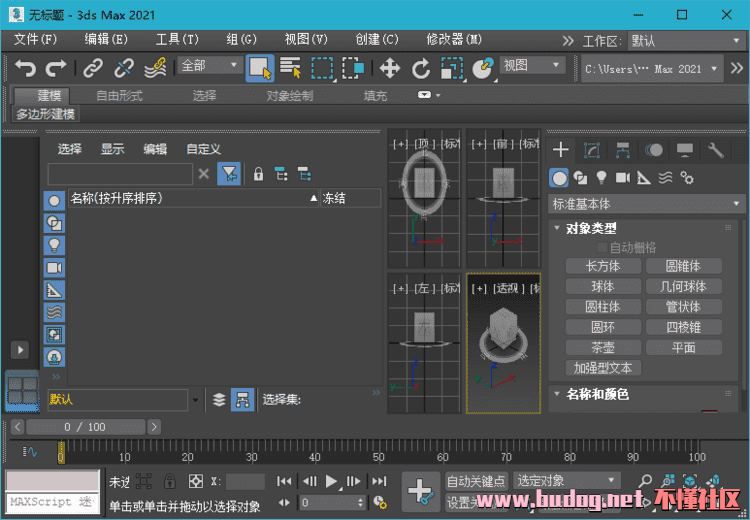Toggle Display Cameras filter in Scene Explorer
The image size is (750, 520).
point(55,267)
